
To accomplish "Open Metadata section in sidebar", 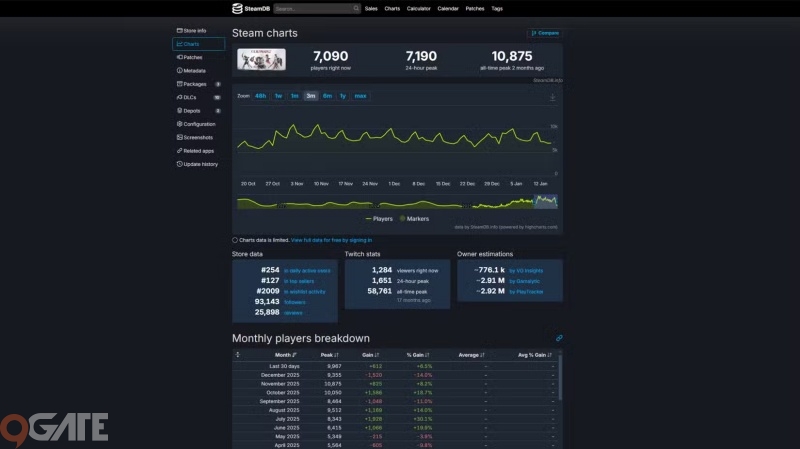I will (193, 71).
